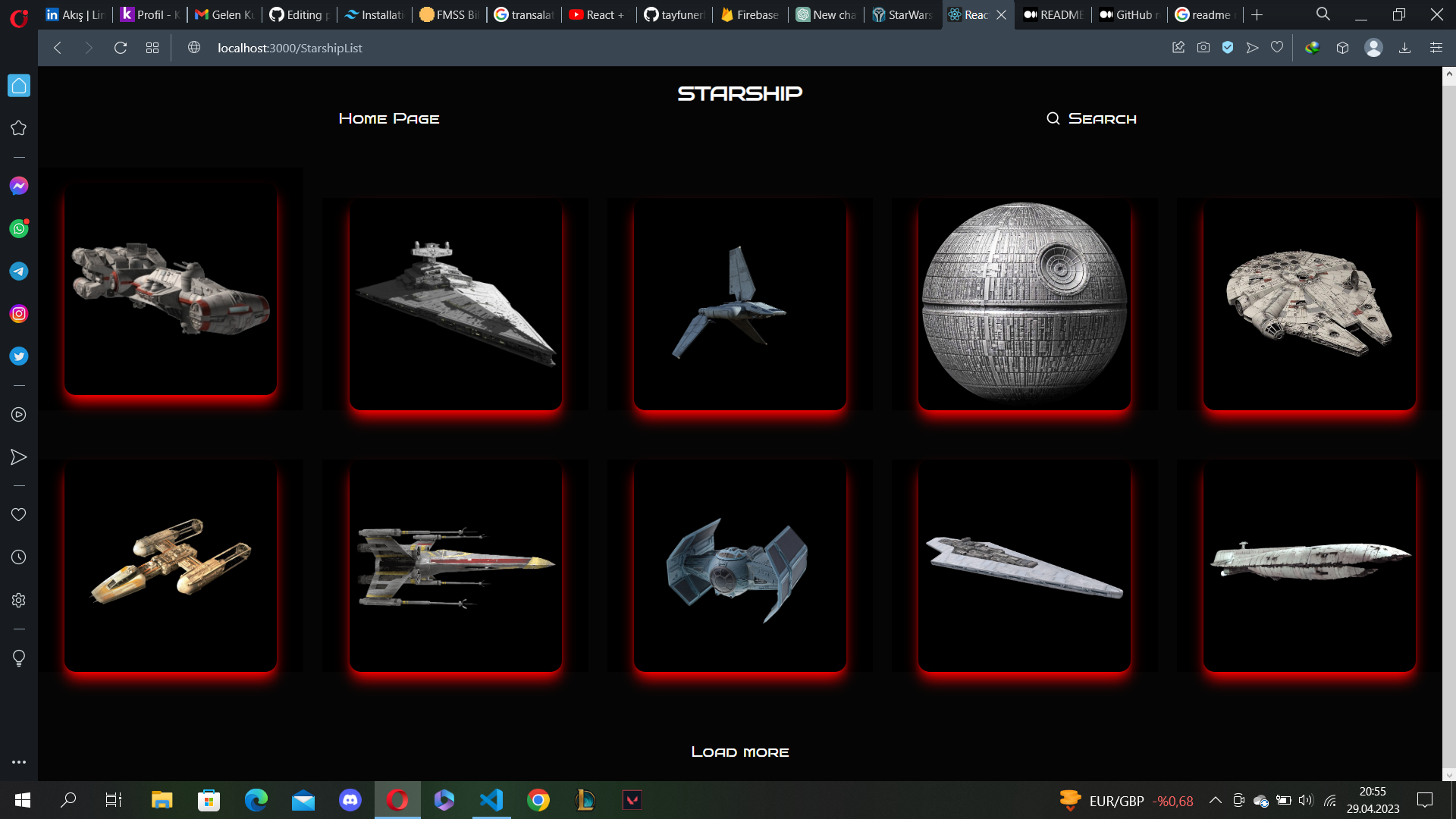The width and height of the screenshot is (1456, 819).
Task: Open Chrome from the taskbar
Action: tap(538, 800)
